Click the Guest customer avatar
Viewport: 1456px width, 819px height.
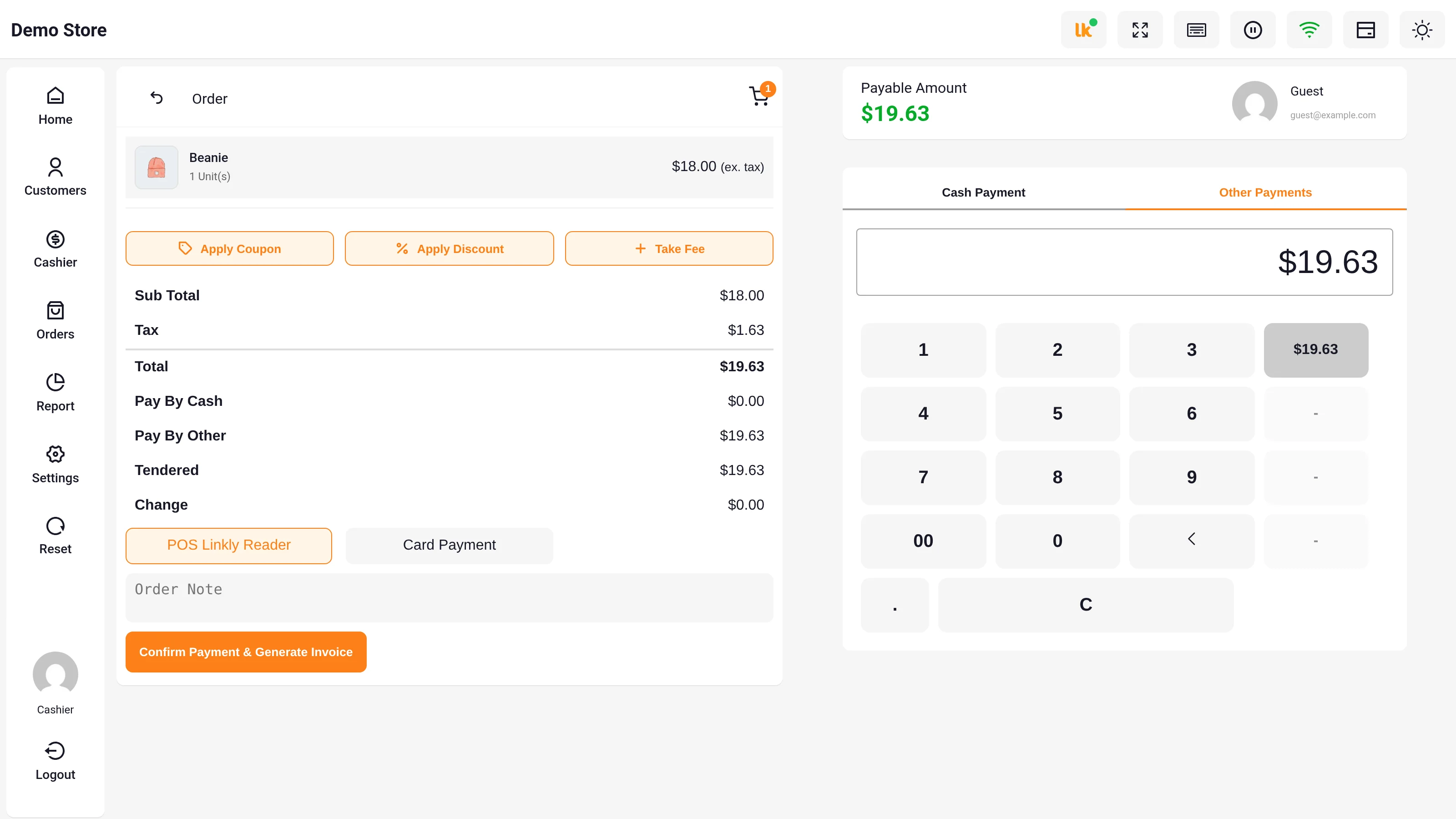coord(1254,103)
